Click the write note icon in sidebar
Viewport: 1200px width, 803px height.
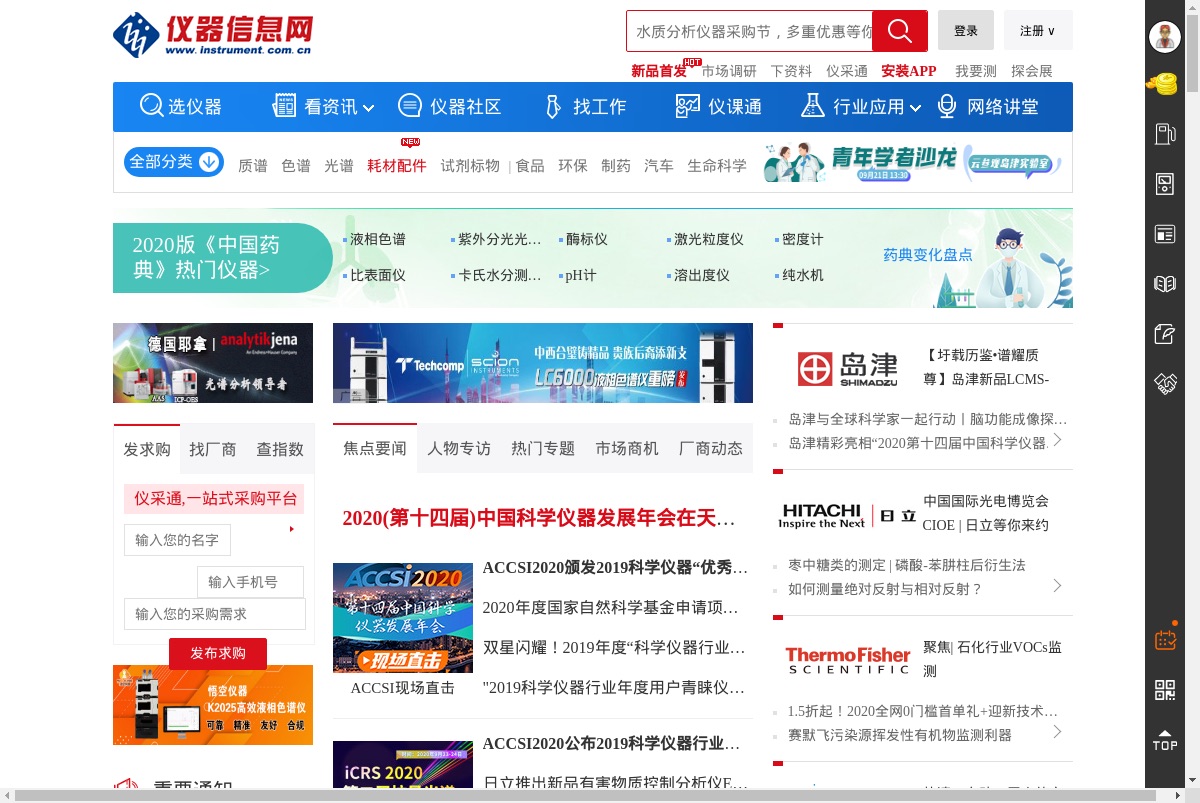click(1164, 334)
